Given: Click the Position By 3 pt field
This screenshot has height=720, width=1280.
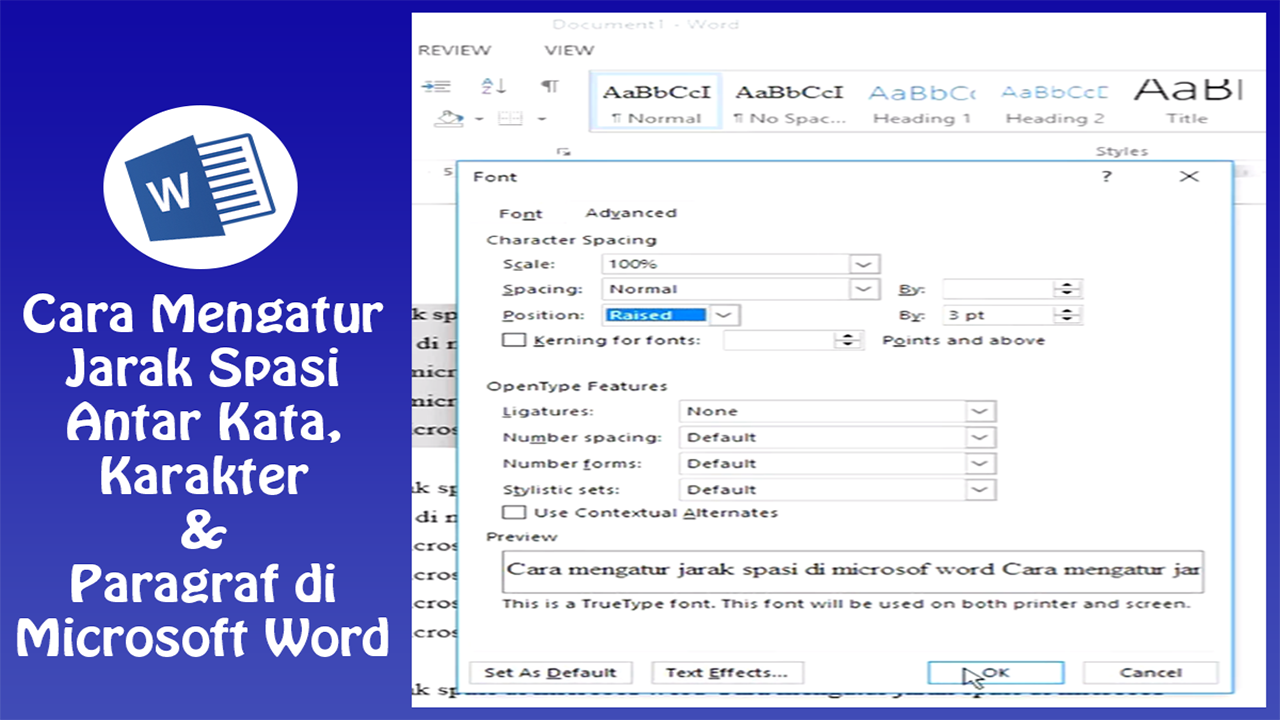Looking at the screenshot, I should tap(998, 315).
